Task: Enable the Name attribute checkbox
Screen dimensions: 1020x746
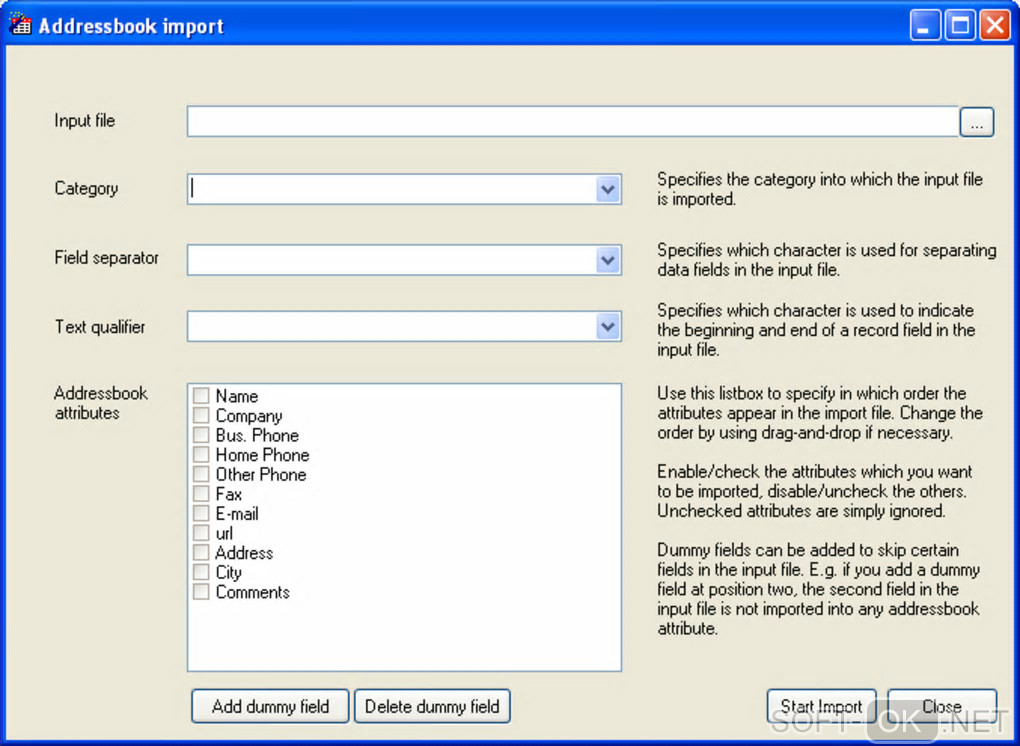Action: click(x=201, y=396)
